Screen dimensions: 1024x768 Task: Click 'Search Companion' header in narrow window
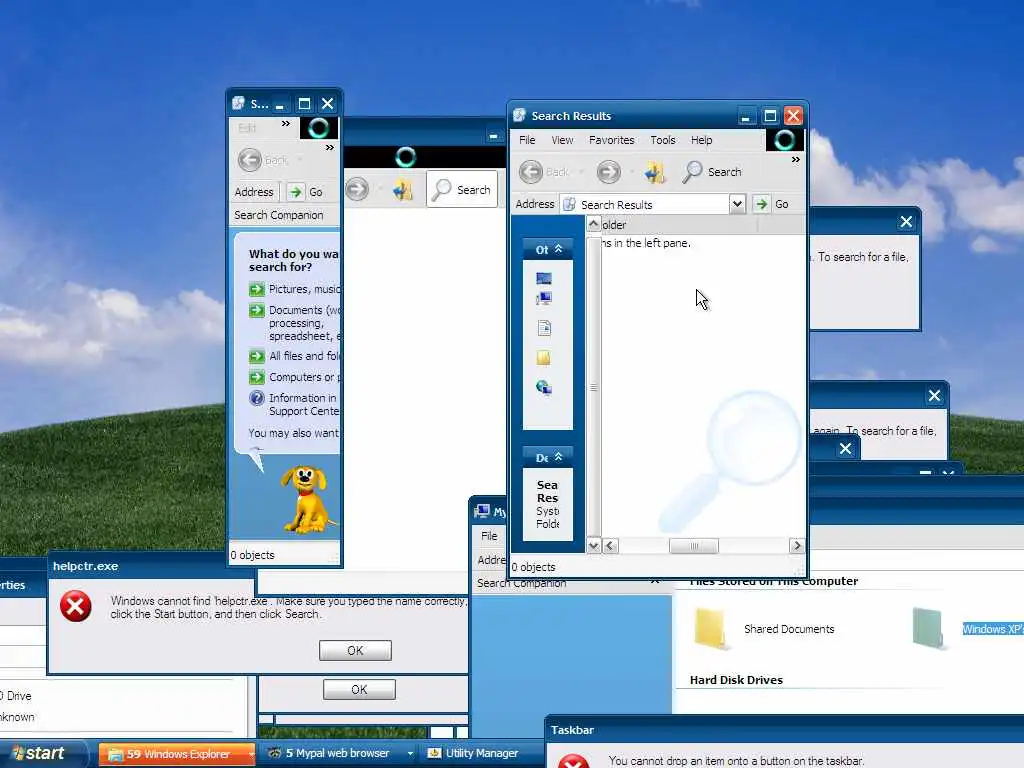point(278,215)
